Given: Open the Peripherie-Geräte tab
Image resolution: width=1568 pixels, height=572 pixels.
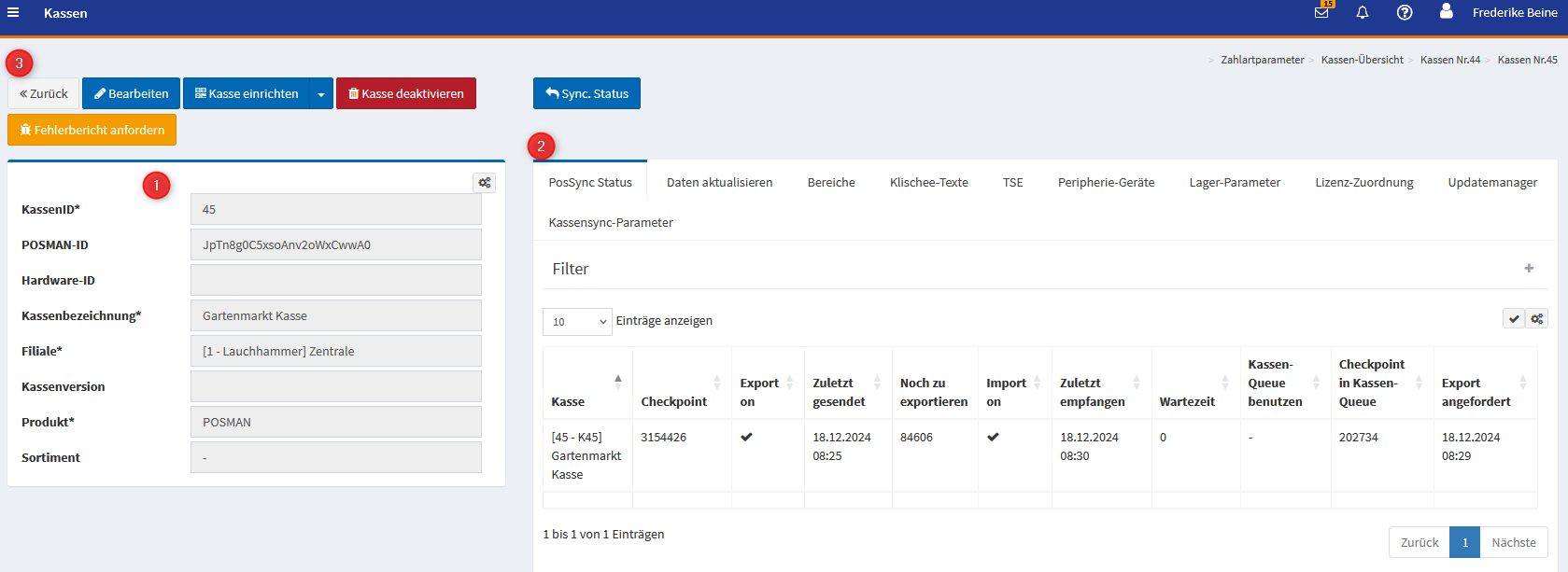Looking at the screenshot, I should pos(1106,183).
